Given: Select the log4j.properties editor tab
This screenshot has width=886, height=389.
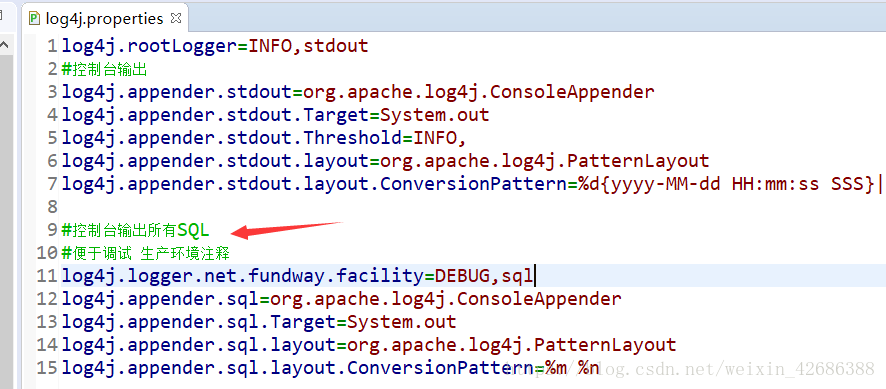Looking at the screenshot, I should click(105, 18).
